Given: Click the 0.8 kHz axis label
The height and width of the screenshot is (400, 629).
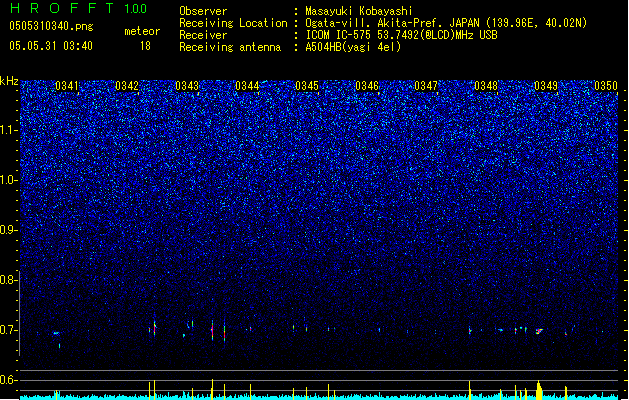Looking at the screenshot, I should click(9, 280).
